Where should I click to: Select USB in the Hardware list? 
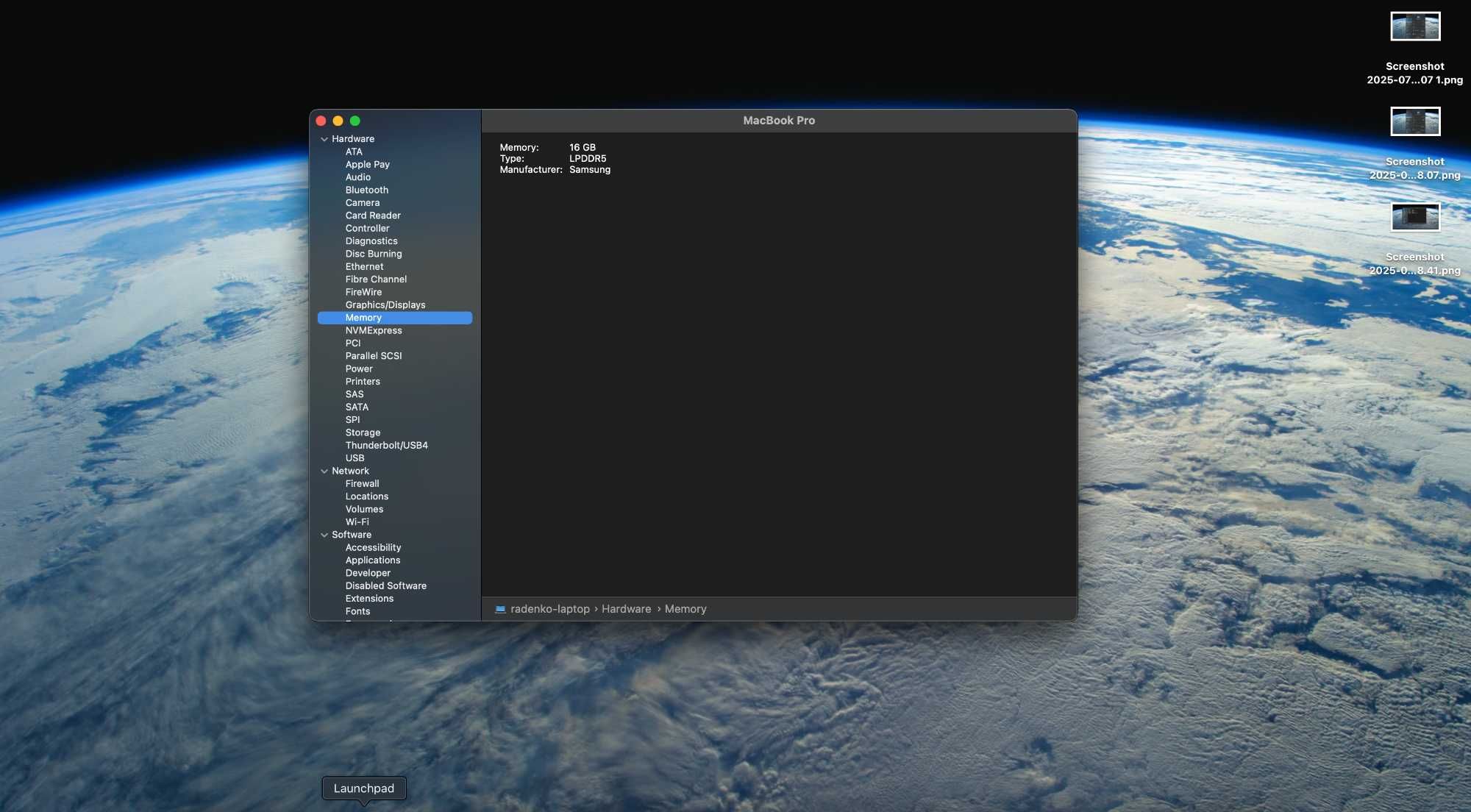click(355, 458)
